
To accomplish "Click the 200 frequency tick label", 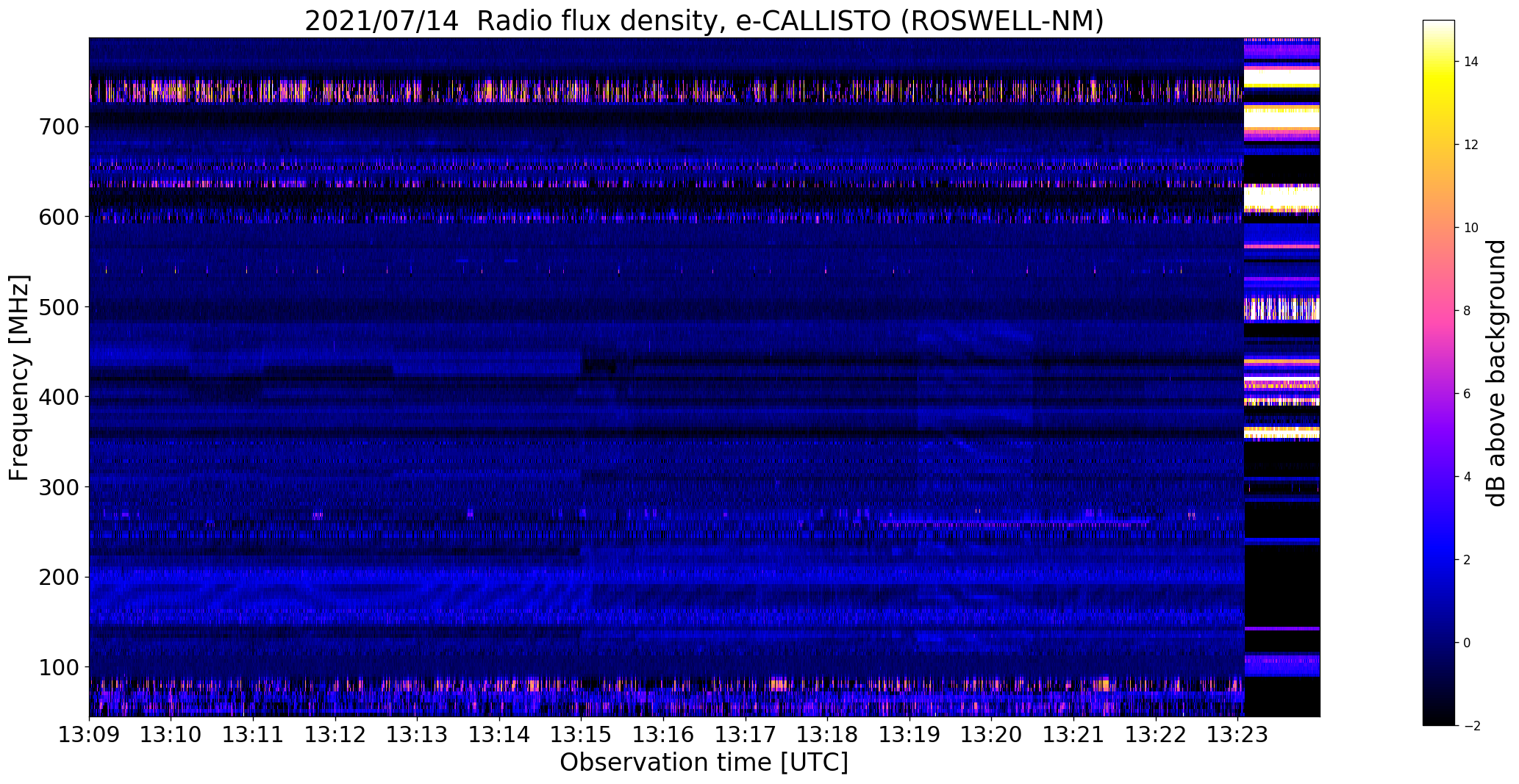I will 57,577.
